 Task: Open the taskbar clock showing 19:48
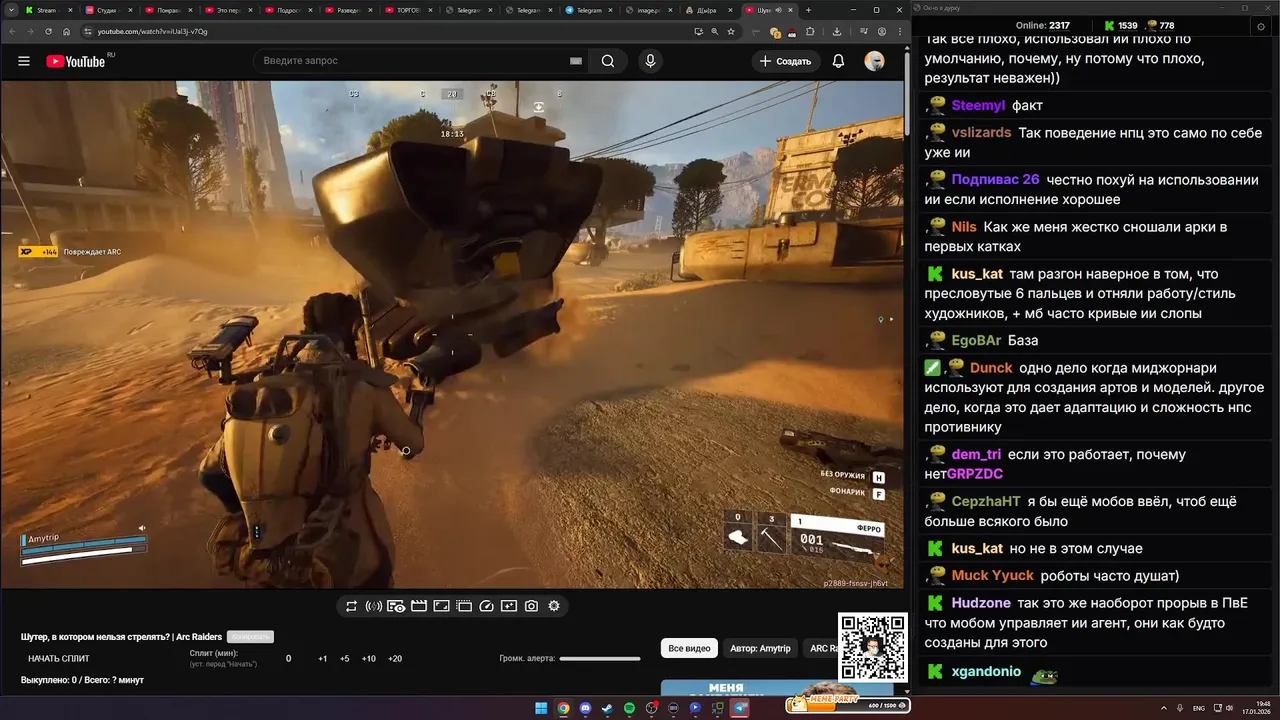1257,708
